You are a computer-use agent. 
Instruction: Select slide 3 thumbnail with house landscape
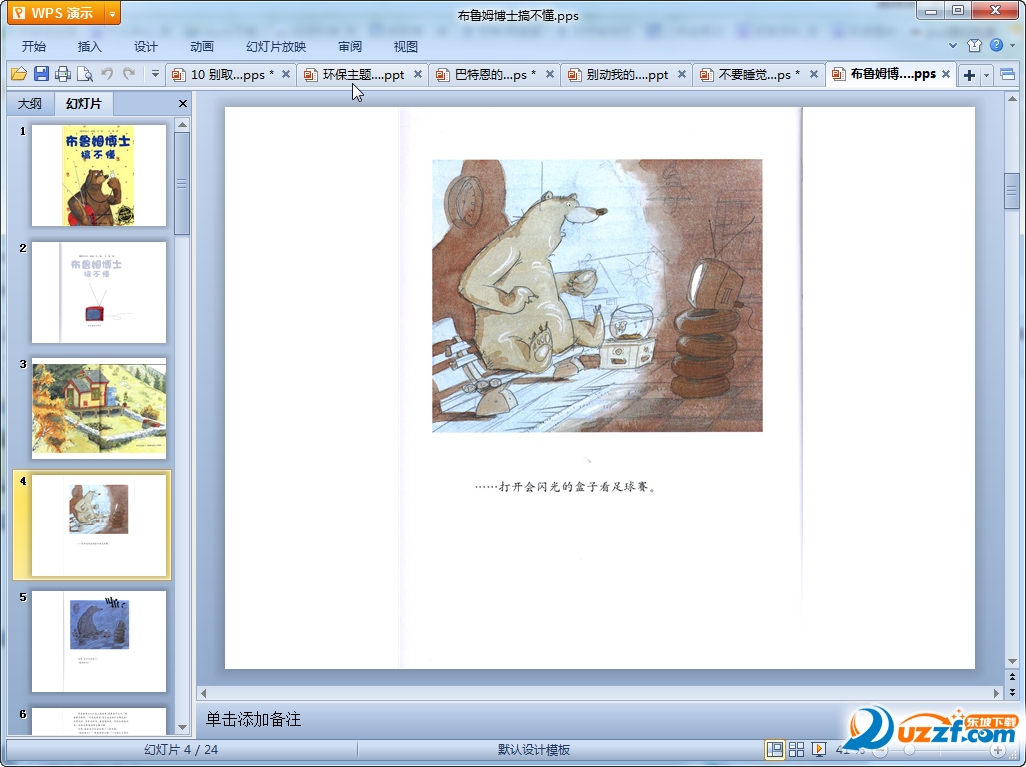pos(99,408)
